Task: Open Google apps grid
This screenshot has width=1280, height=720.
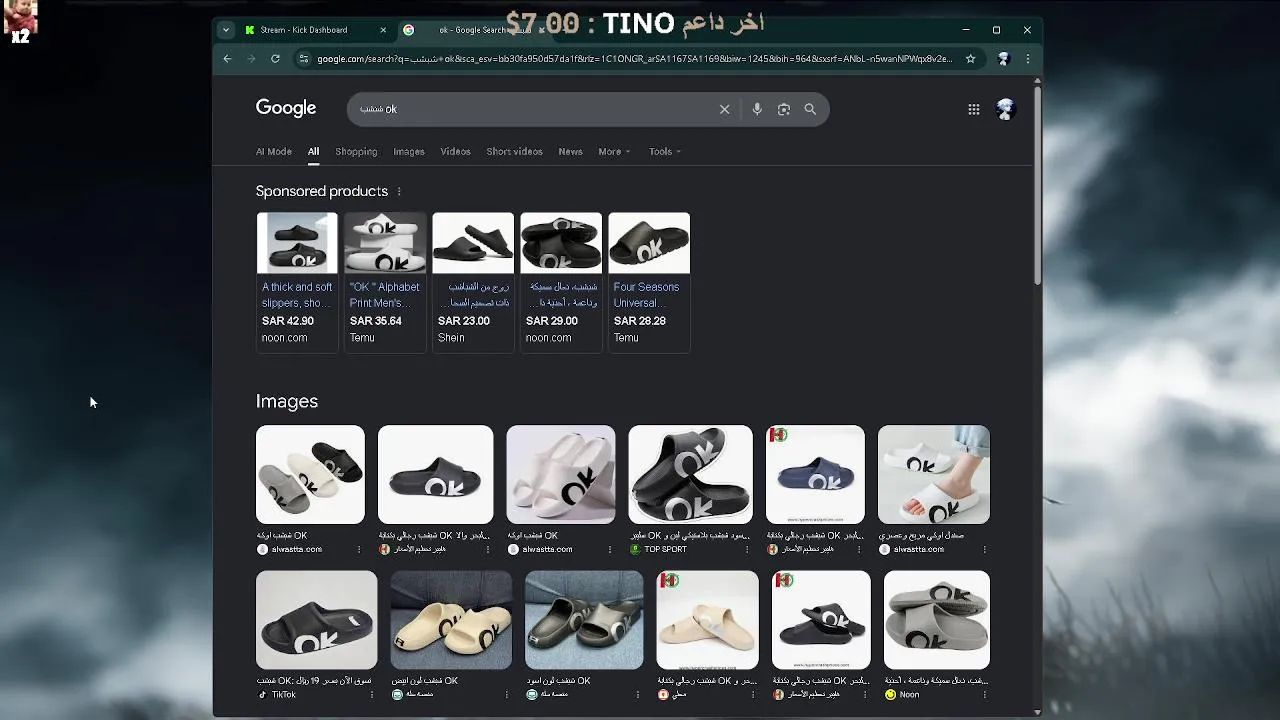Action: coord(973,109)
